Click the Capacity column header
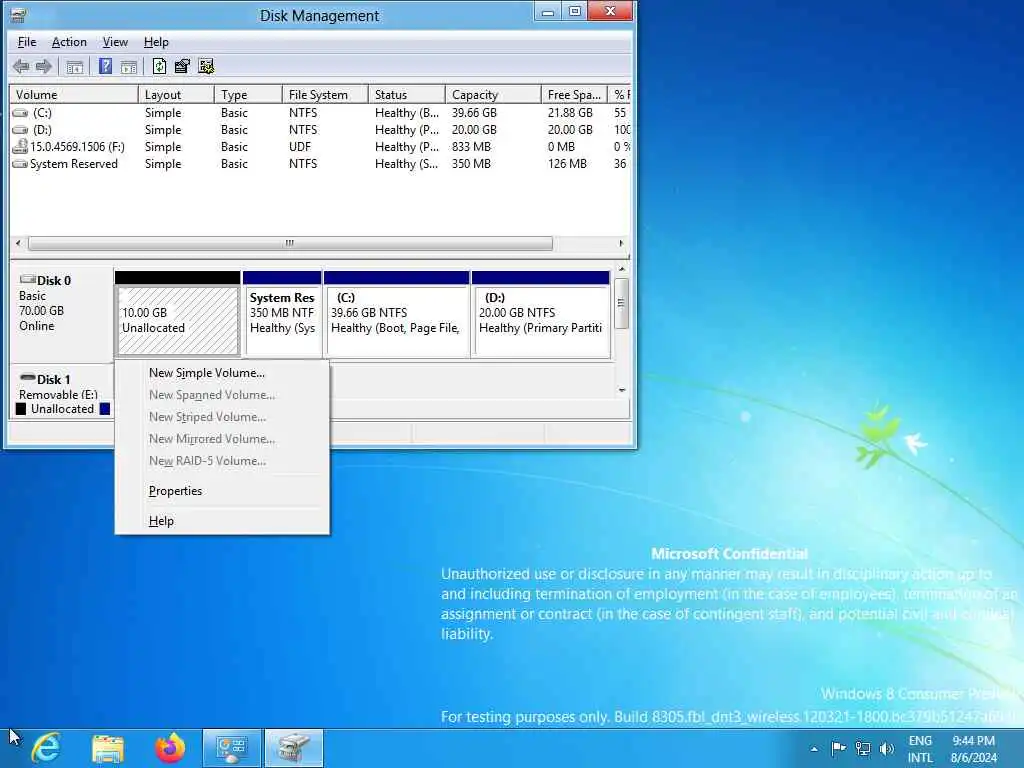 point(493,95)
